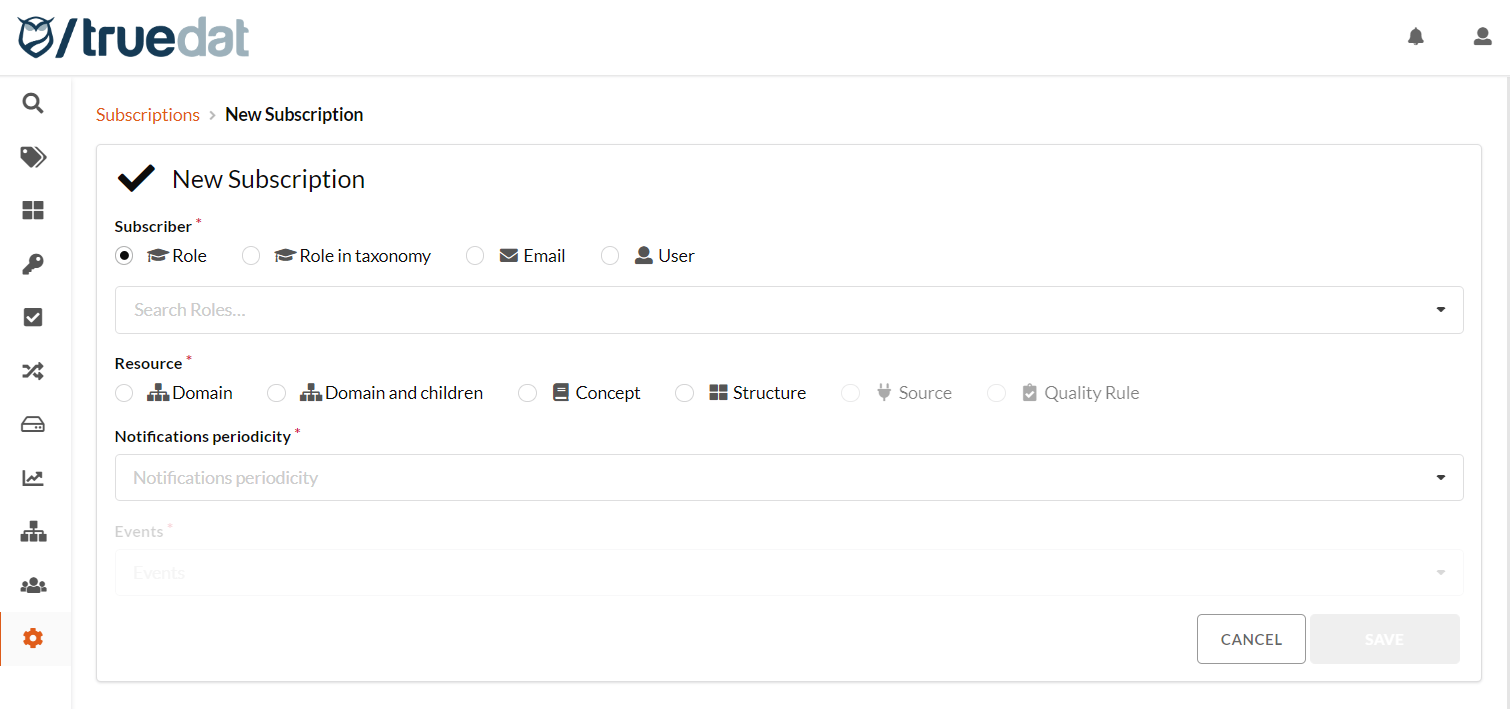Open the settings gear in the sidebar
This screenshot has width=1510, height=709.
[32, 638]
